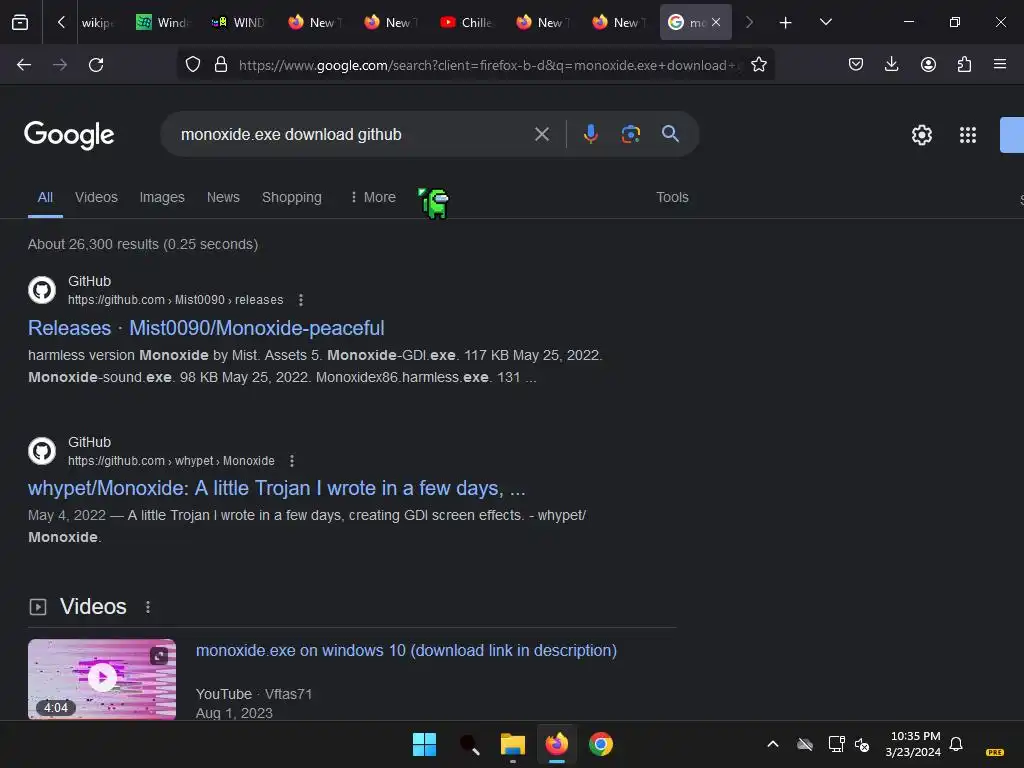This screenshot has height=768, width=1024.
Task: Open tracking protection shield icon
Action: click(x=193, y=65)
